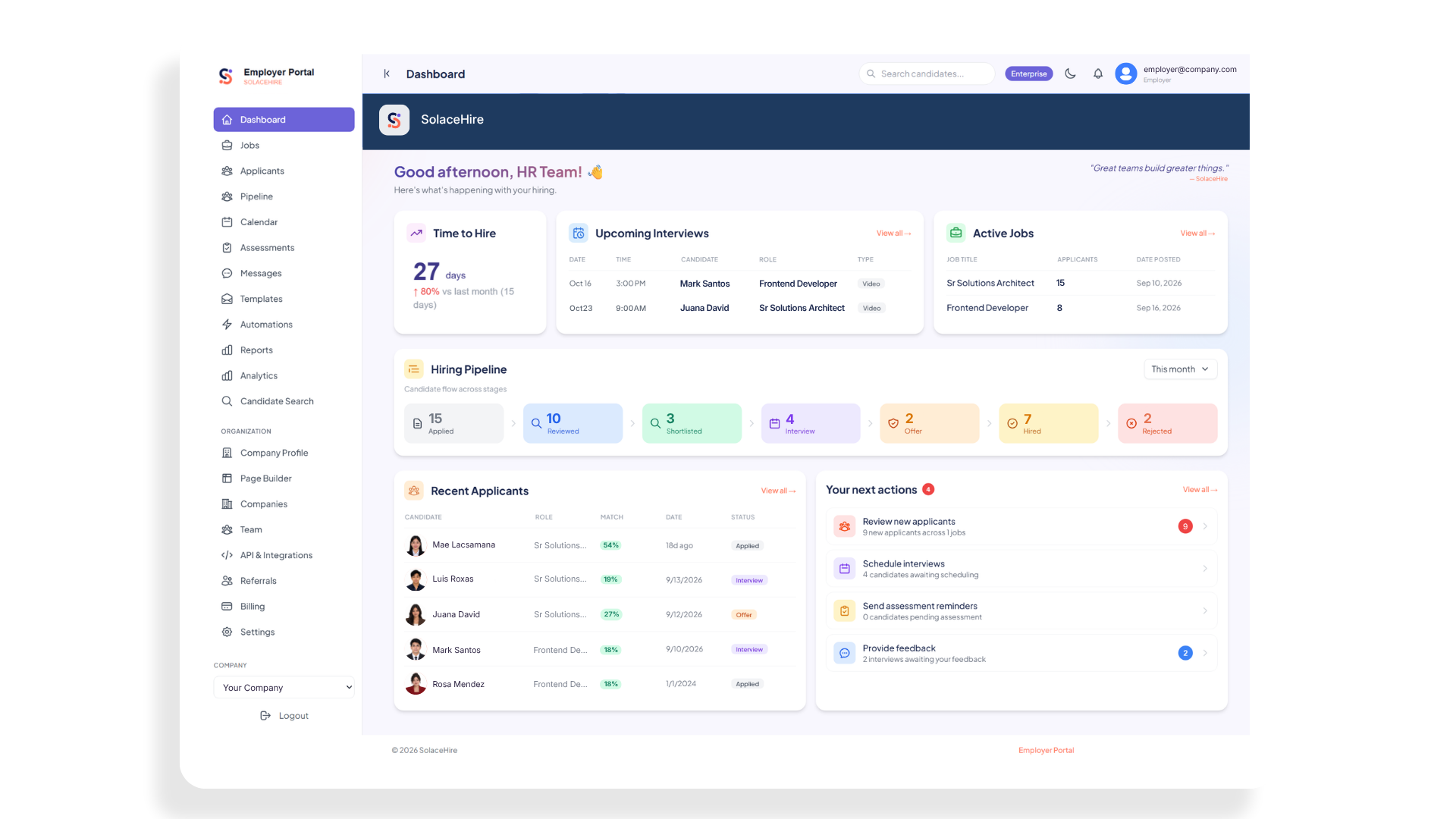
Task: Expand Review new applicants chevron
Action: 1205,526
